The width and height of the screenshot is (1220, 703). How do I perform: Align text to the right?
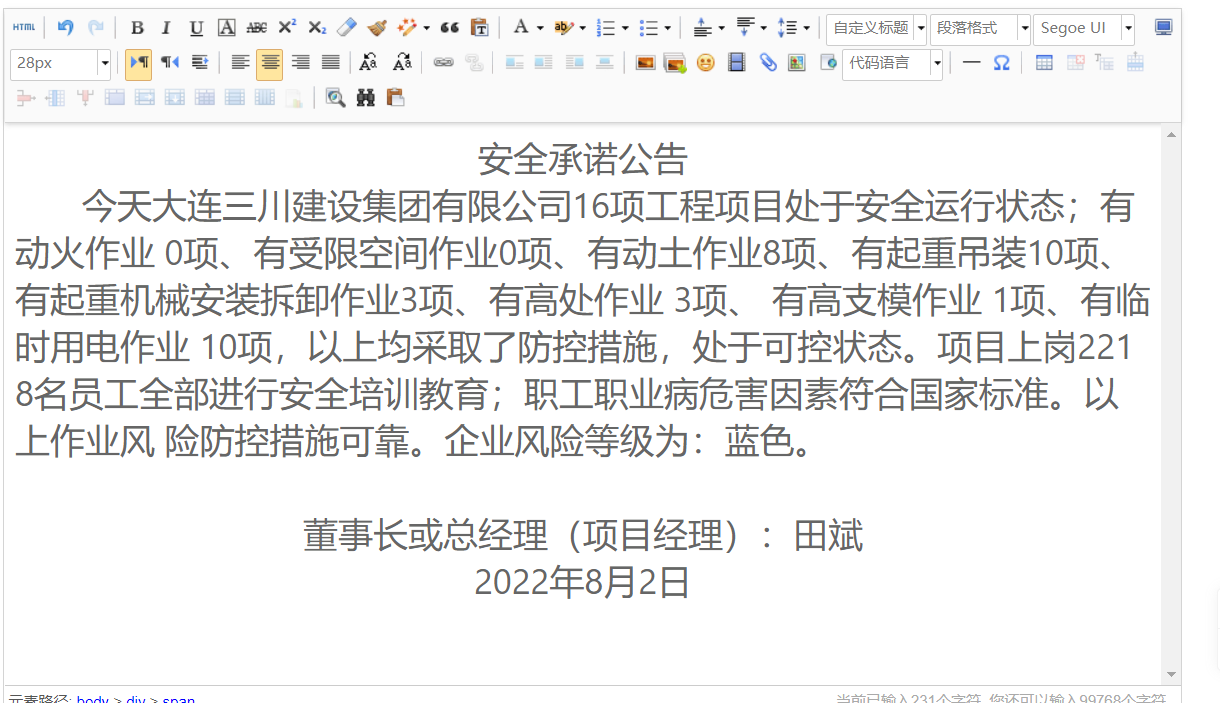click(x=300, y=63)
